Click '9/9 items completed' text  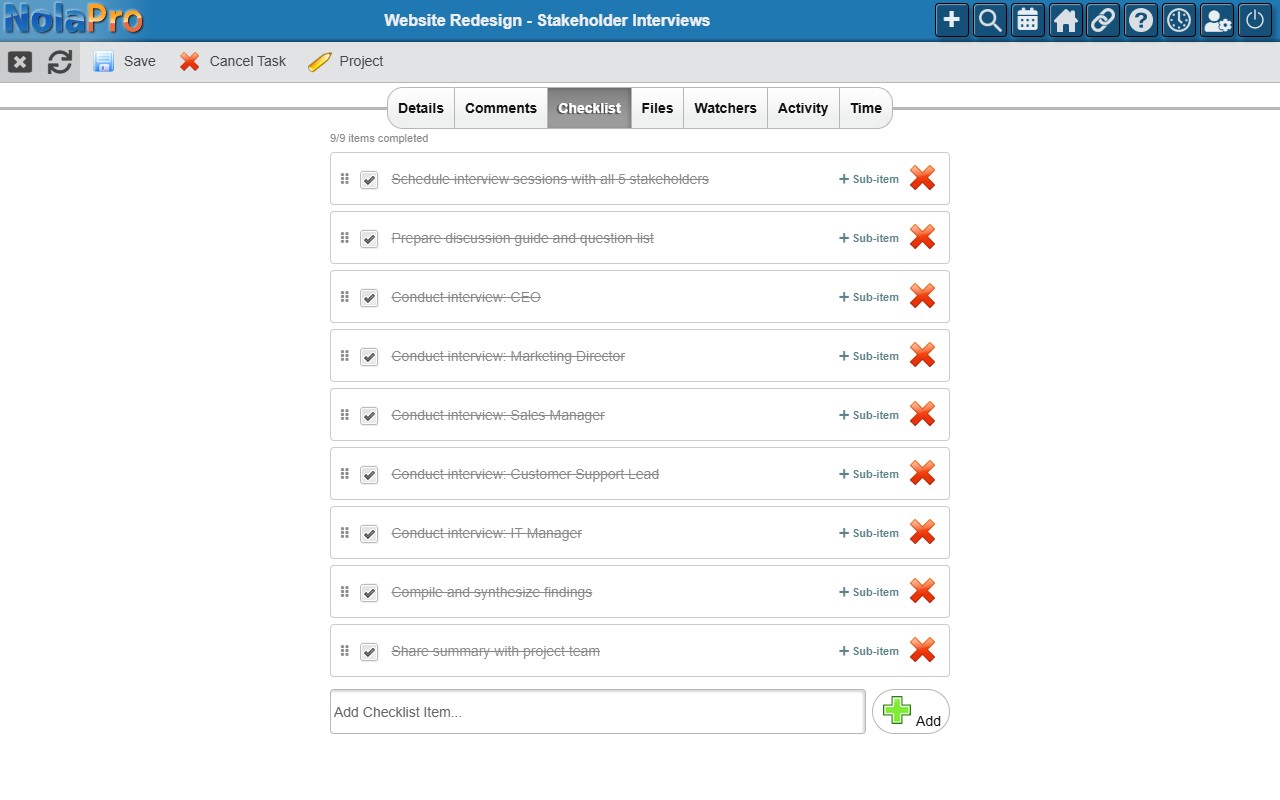(x=379, y=138)
